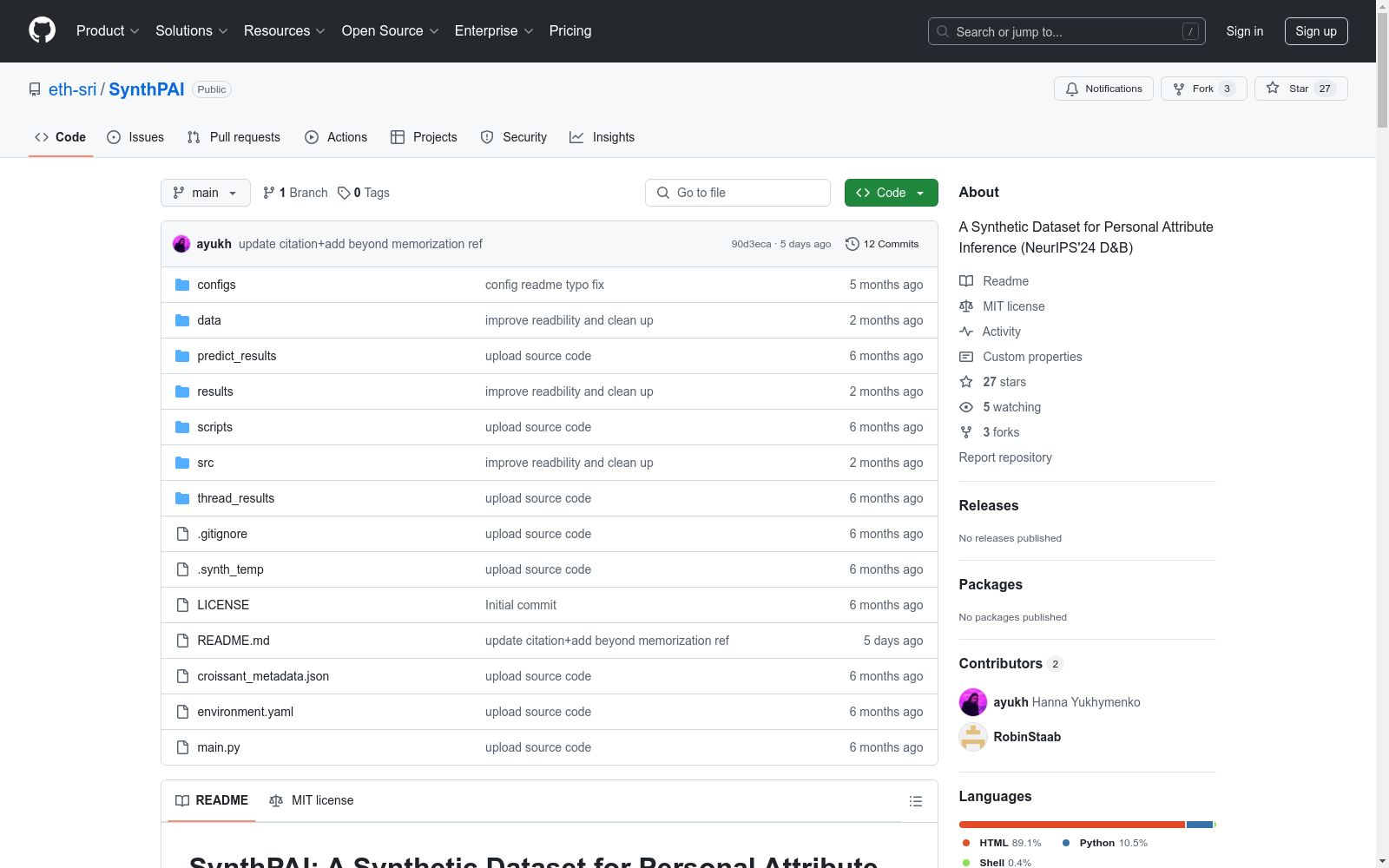Screen dimensions: 1389x868
Task: Click the HTML segment of the languages bar
Action: [1072, 825]
